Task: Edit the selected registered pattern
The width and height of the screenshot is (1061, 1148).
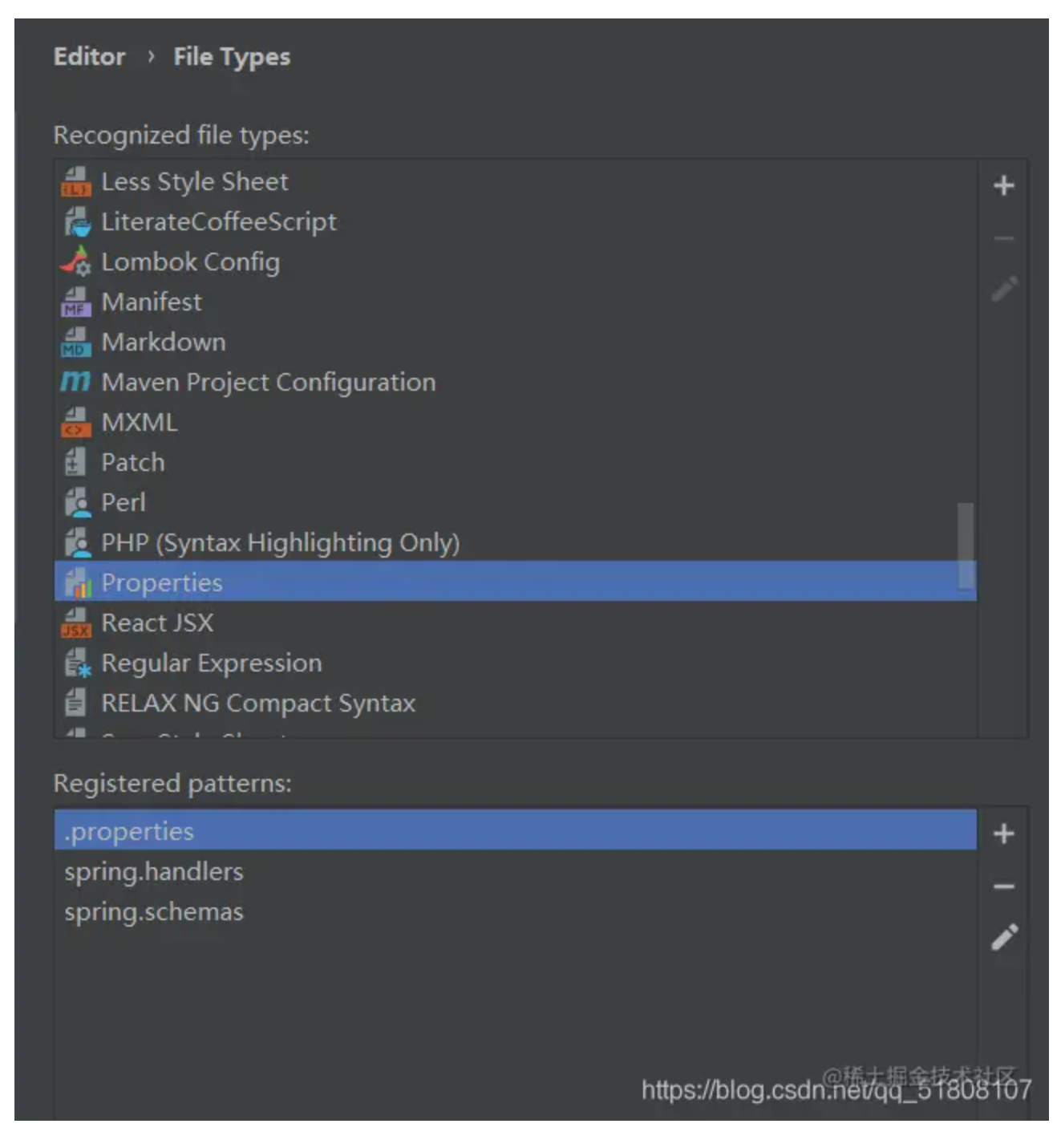Action: (1004, 937)
